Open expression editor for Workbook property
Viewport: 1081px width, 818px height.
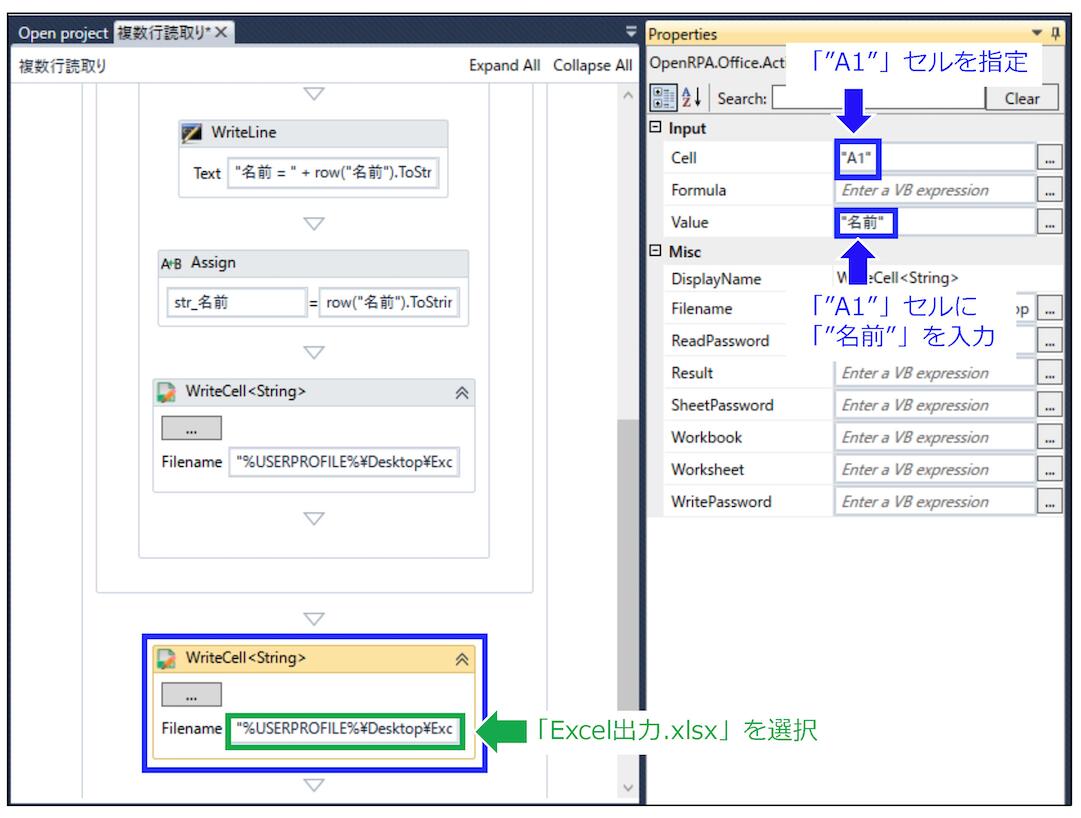coord(1049,438)
